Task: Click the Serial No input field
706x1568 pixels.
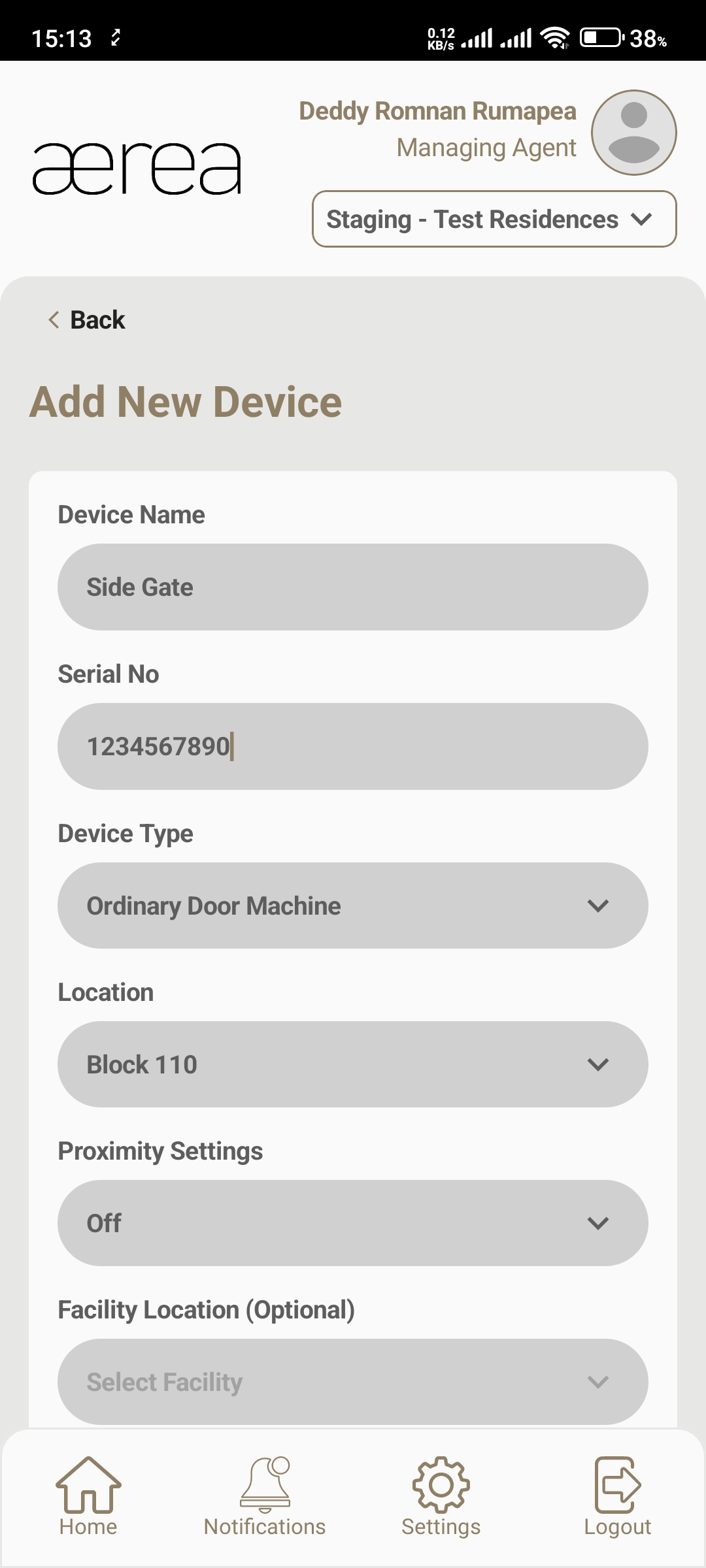Action: point(353,746)
